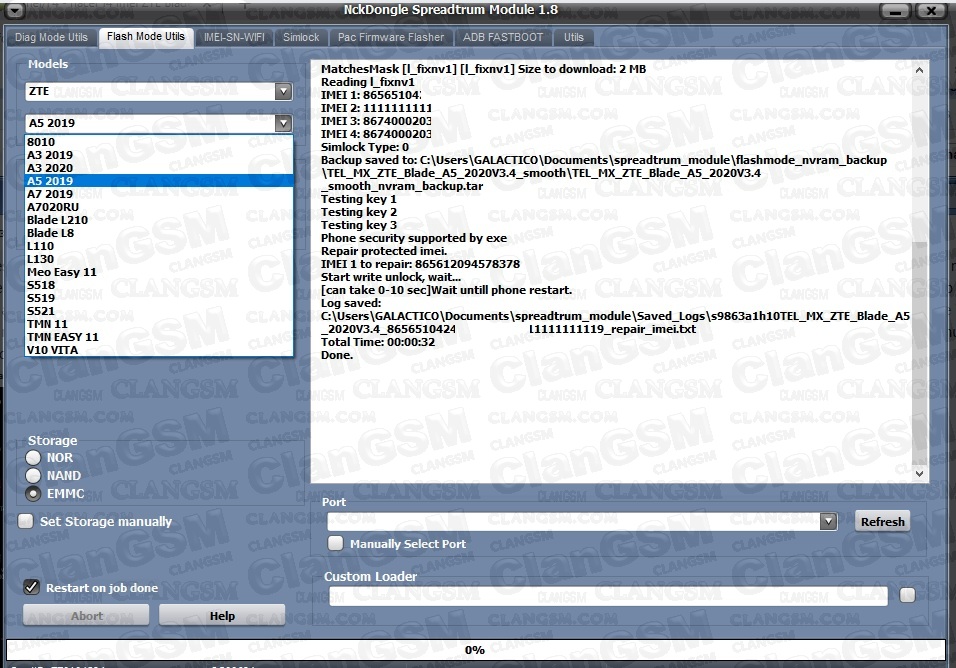Switch to Flash Mode Utils tab
The image size is (956, 668).
[146, 37]
